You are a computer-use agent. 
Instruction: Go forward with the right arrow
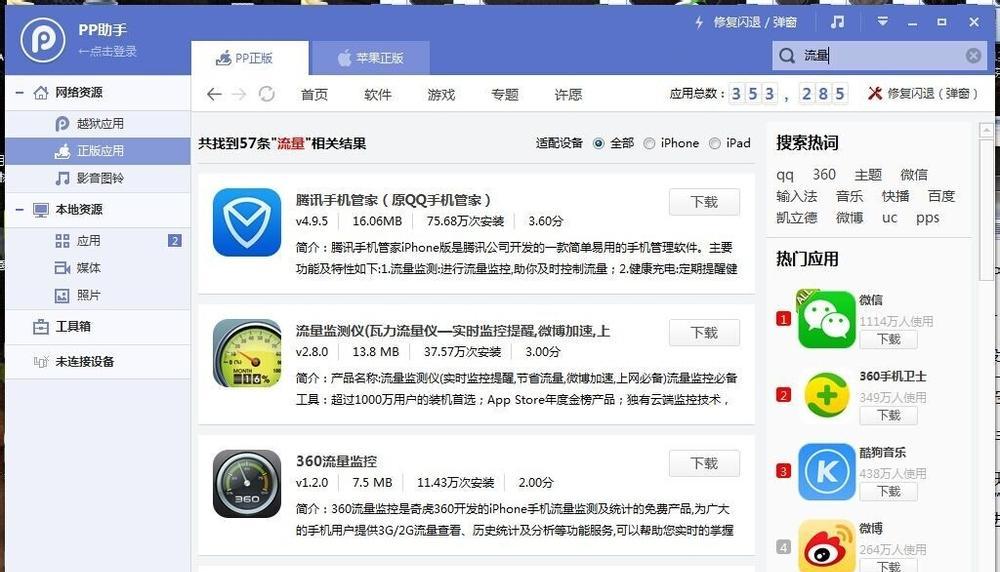239,94
